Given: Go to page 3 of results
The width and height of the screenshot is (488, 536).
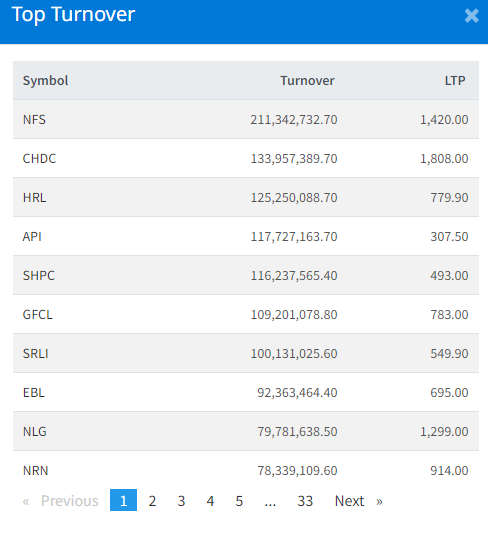Looking at the screenshot, I should point(181,501).
